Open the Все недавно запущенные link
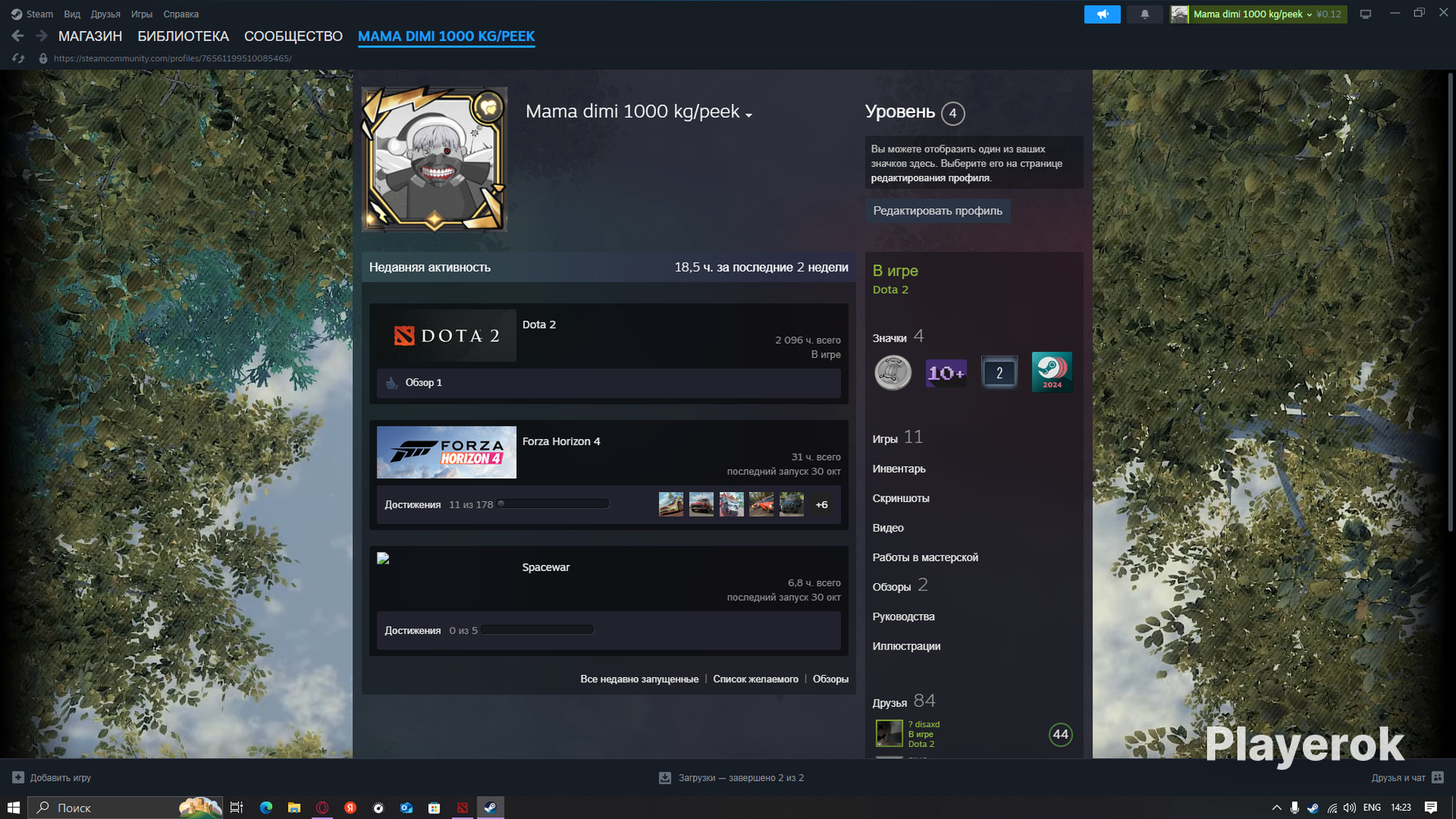 (x=640, y=679)
